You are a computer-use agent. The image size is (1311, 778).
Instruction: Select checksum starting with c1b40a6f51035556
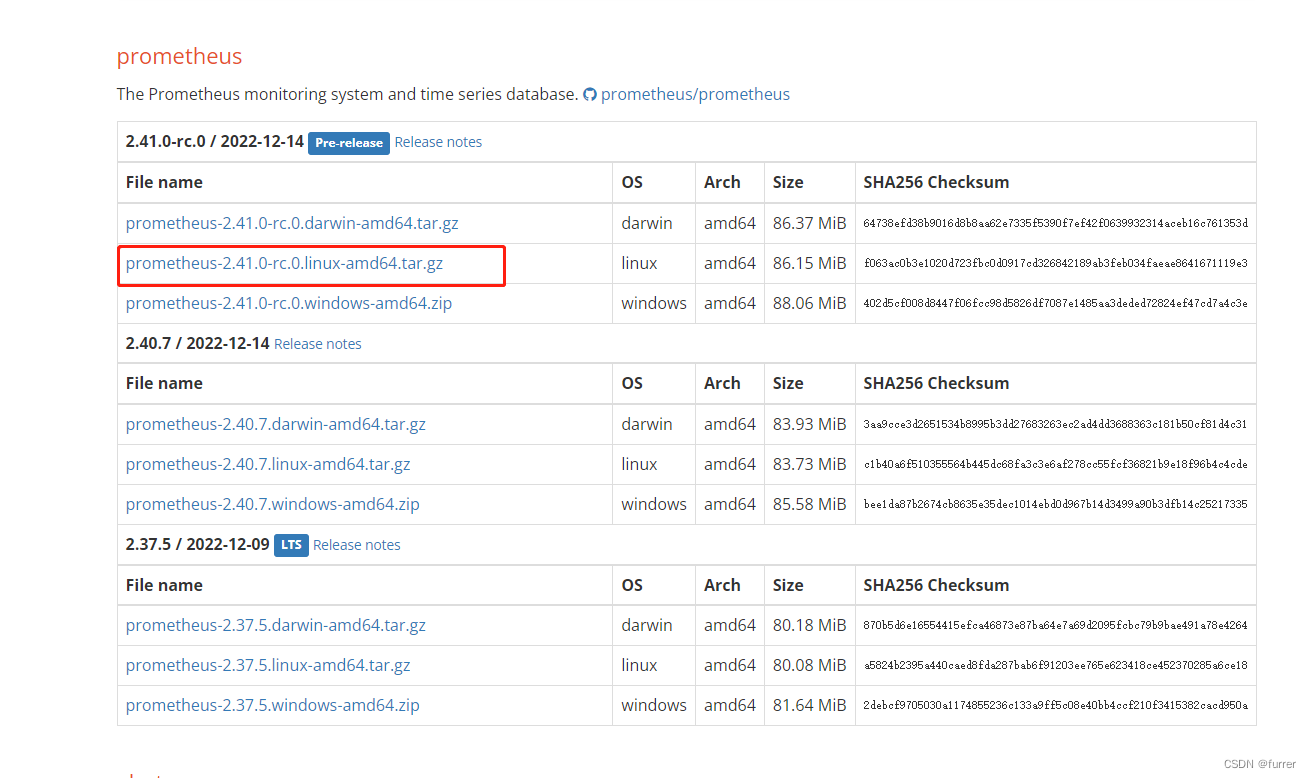(x=1055, y=464)
